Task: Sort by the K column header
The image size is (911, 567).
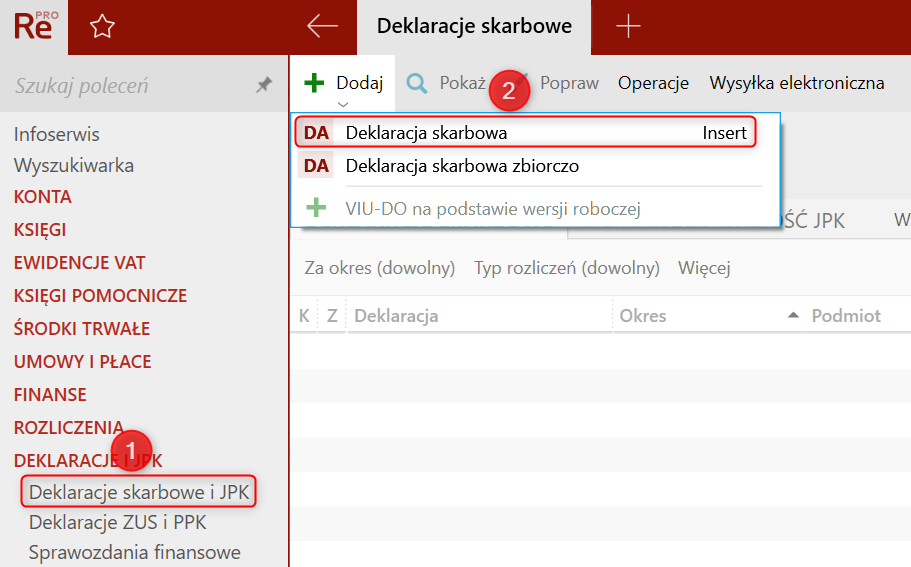Action: point(304,315)
